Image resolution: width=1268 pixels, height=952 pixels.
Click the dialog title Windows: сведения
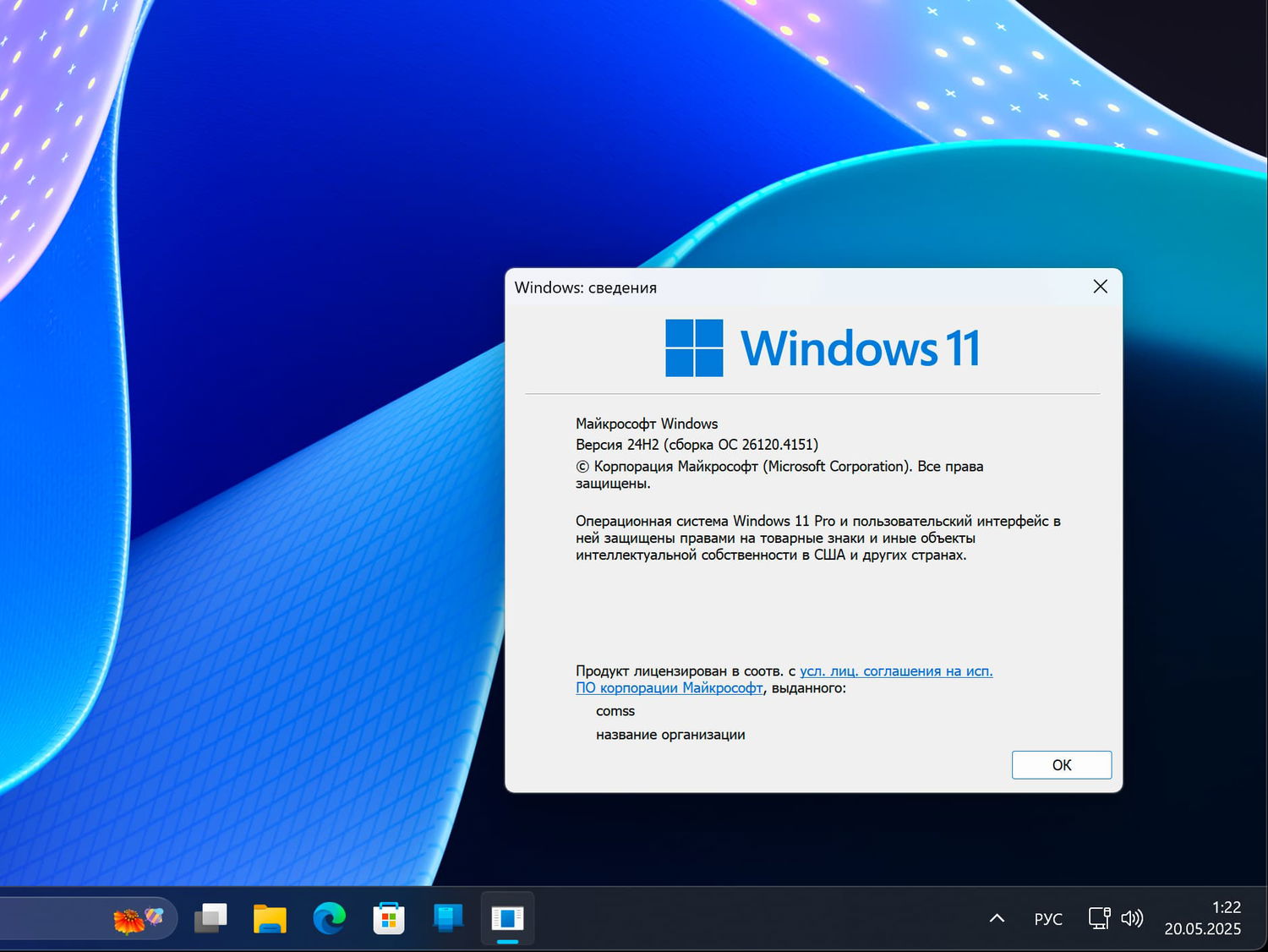pyautogui.click(x=586, y=287)
